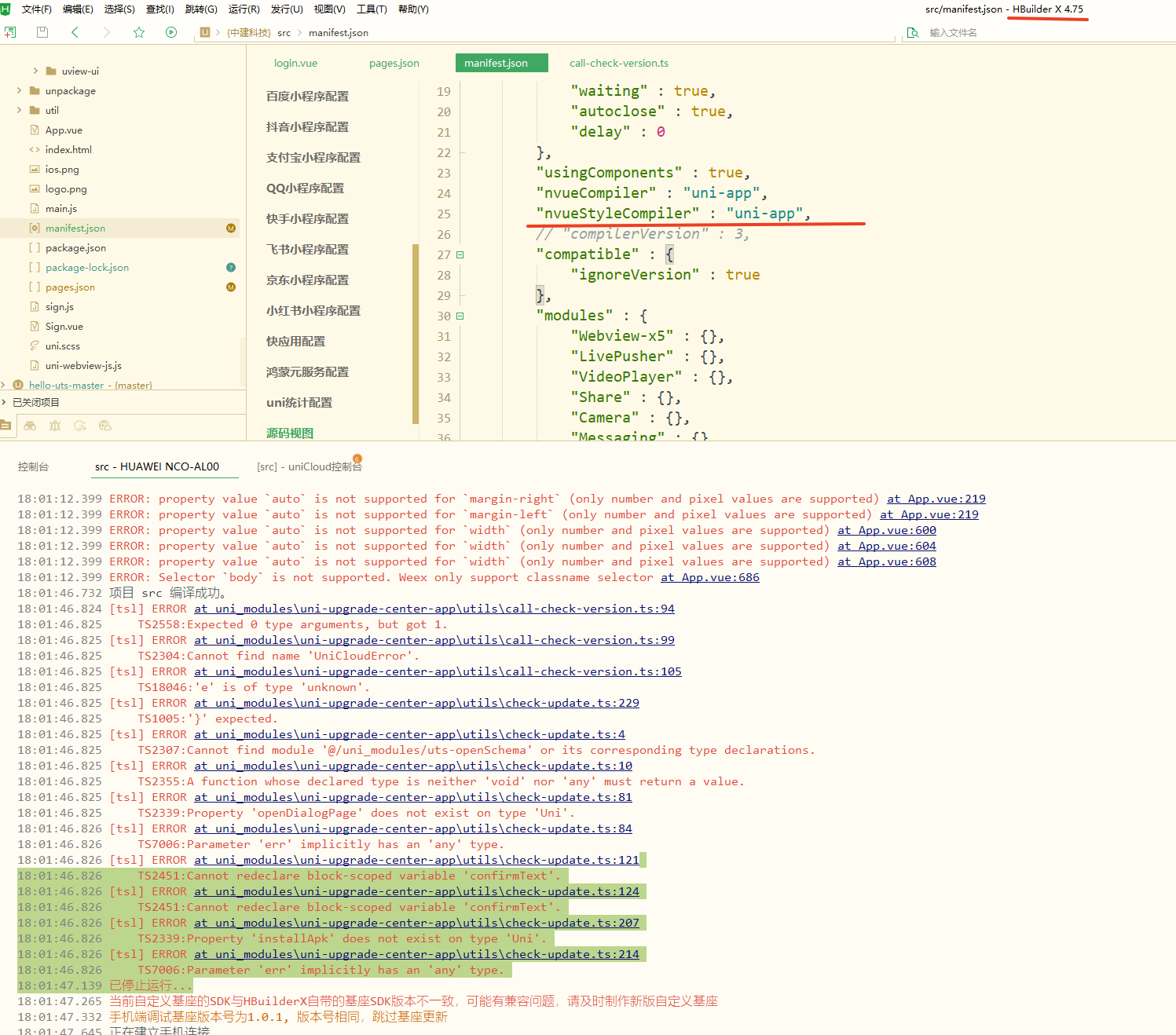This screenshot has width=1176, height=1035.
Task: Open check-update.ts:81 error link
Action: [x=413, y=797]
